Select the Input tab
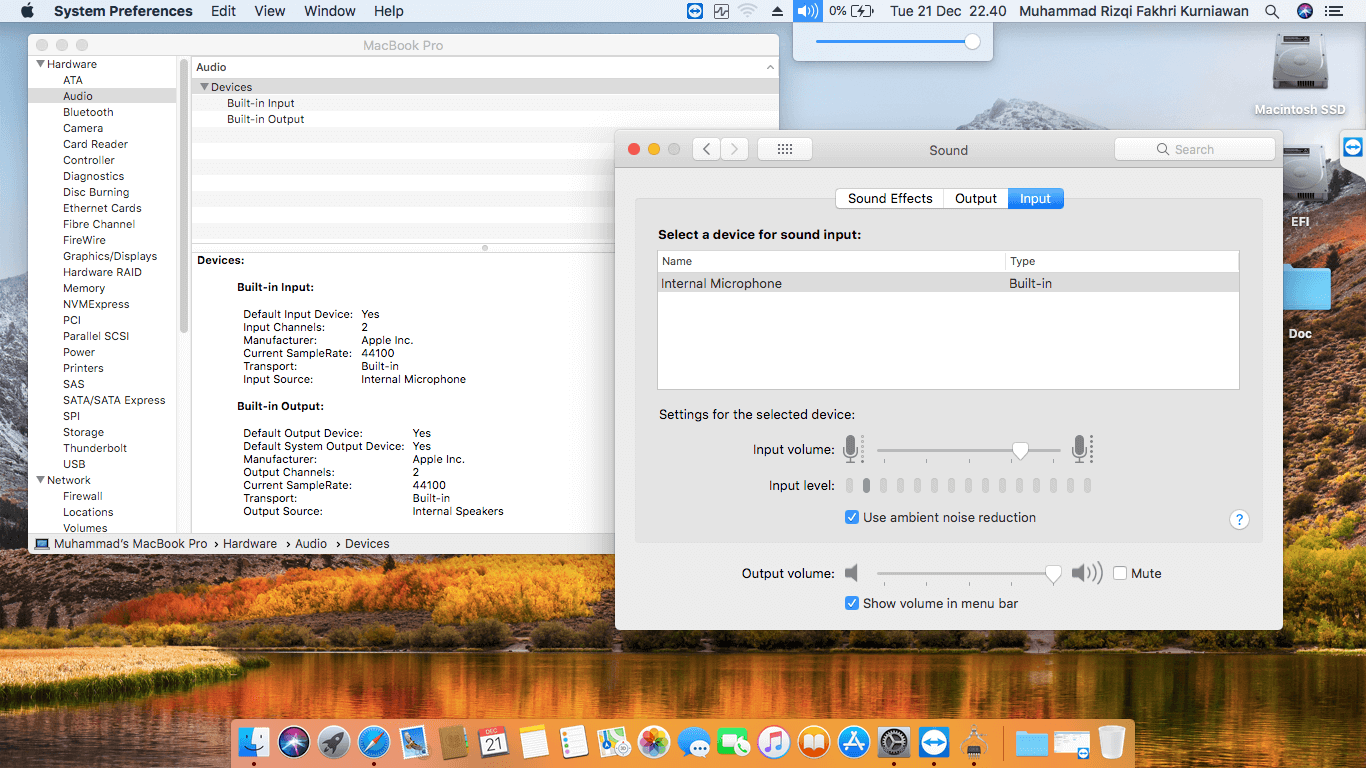This screenshot has height=768, width=1366. [x=1035, y=198]
